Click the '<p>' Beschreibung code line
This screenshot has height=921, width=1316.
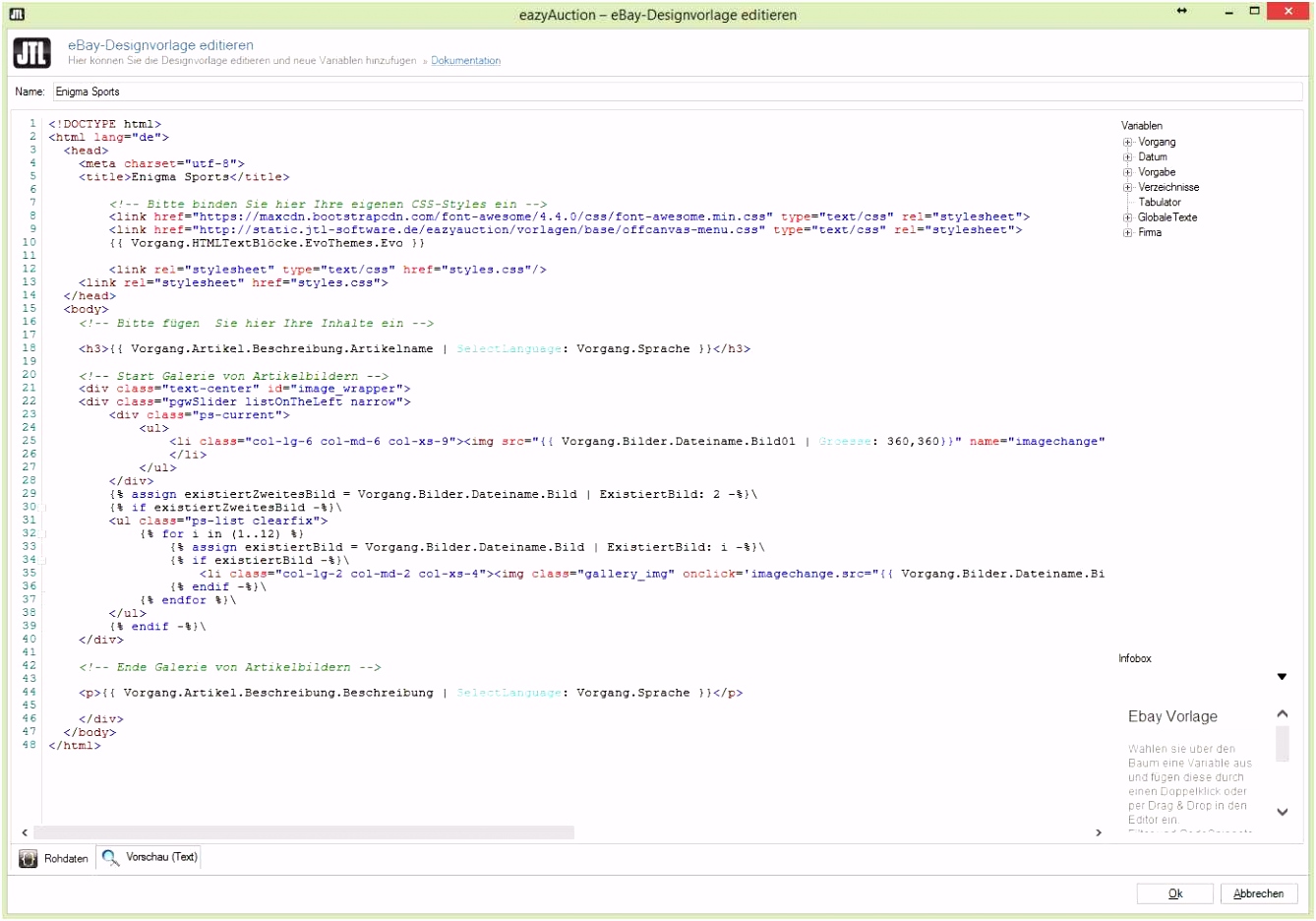click(x=410, y=693)
